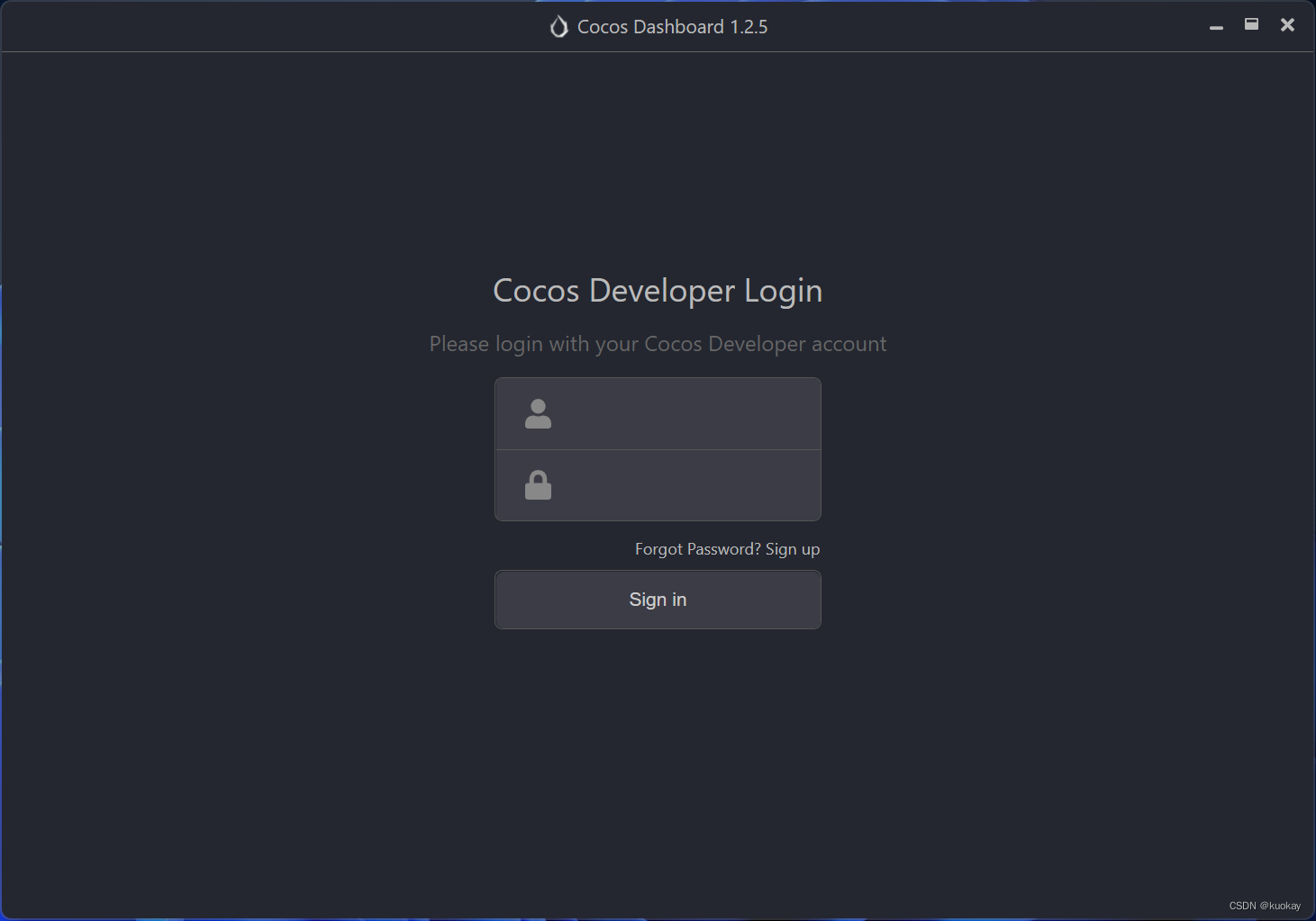This screenshot has width=1316, height=921.
Task: Open the Forgot Password? link
Action: coord(698,549)
